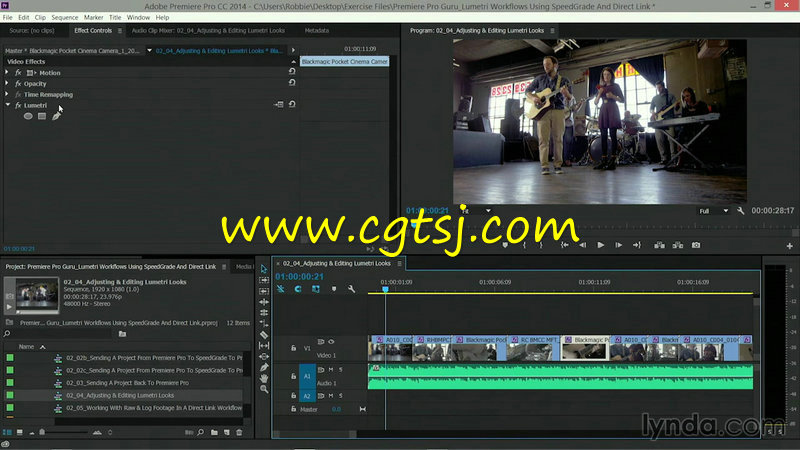Select the Hand tool
Screen dimensions: 800x450
[x=264, y=378]
